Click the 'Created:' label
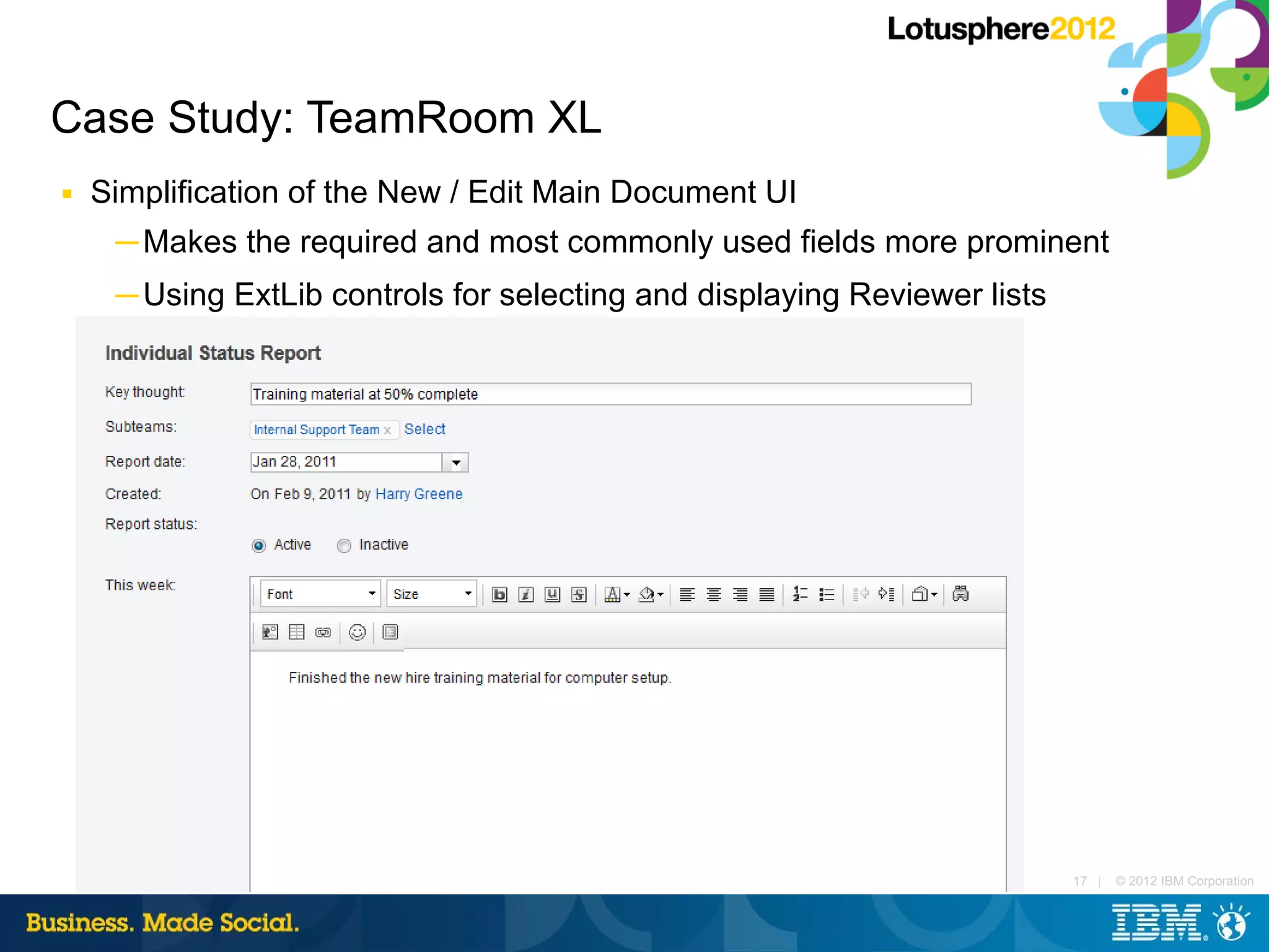Image resolution: width=1269 pixels, height=952 pixels. click(x=133, y=494)
